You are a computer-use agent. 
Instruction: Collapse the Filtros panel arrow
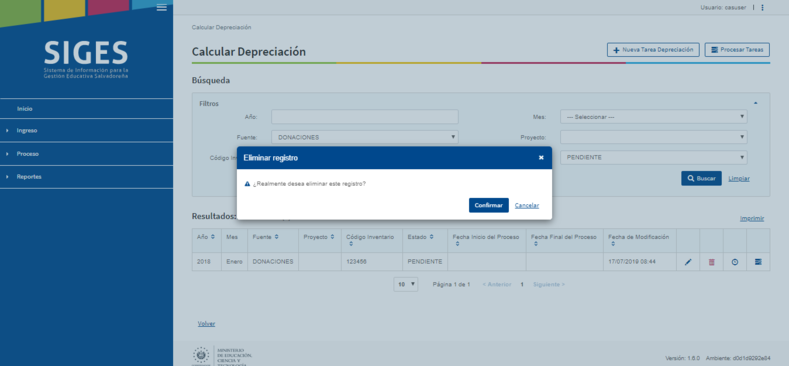pyautogui.click(x=755, y=103)
